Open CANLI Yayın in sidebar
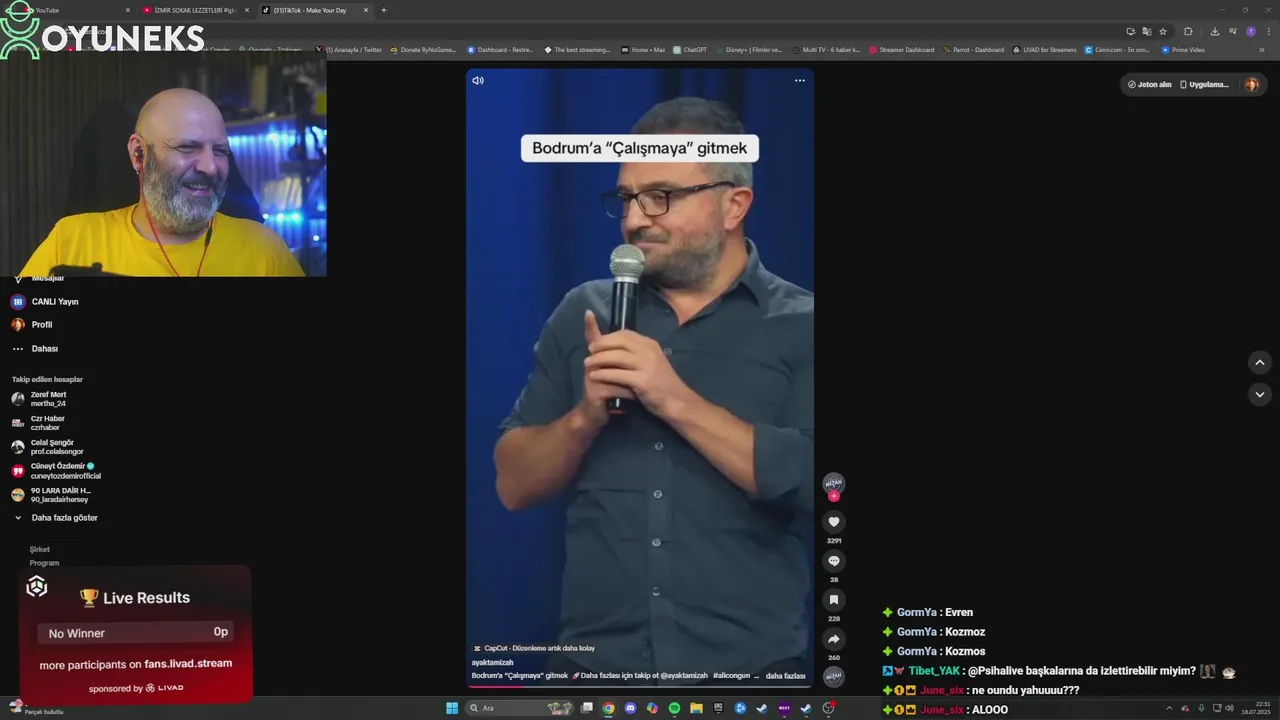1280x720 pixels. point(46,301)
